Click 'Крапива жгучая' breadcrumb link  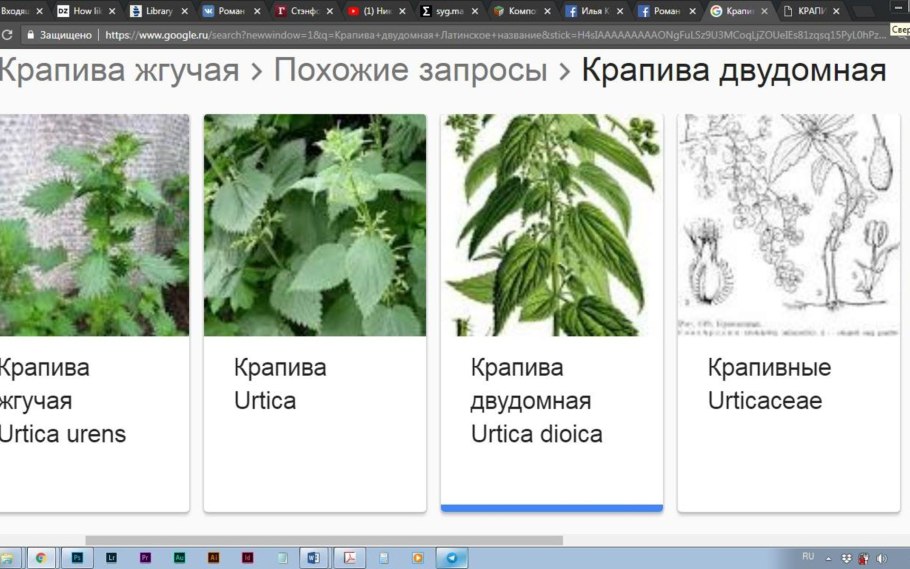pyautogui.click(x=119, y=71)
